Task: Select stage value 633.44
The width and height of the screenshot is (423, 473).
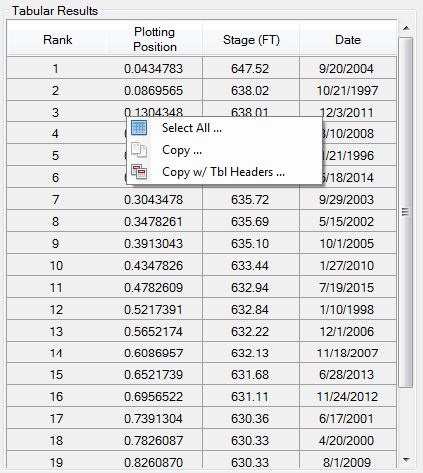Action: (251, 265)
